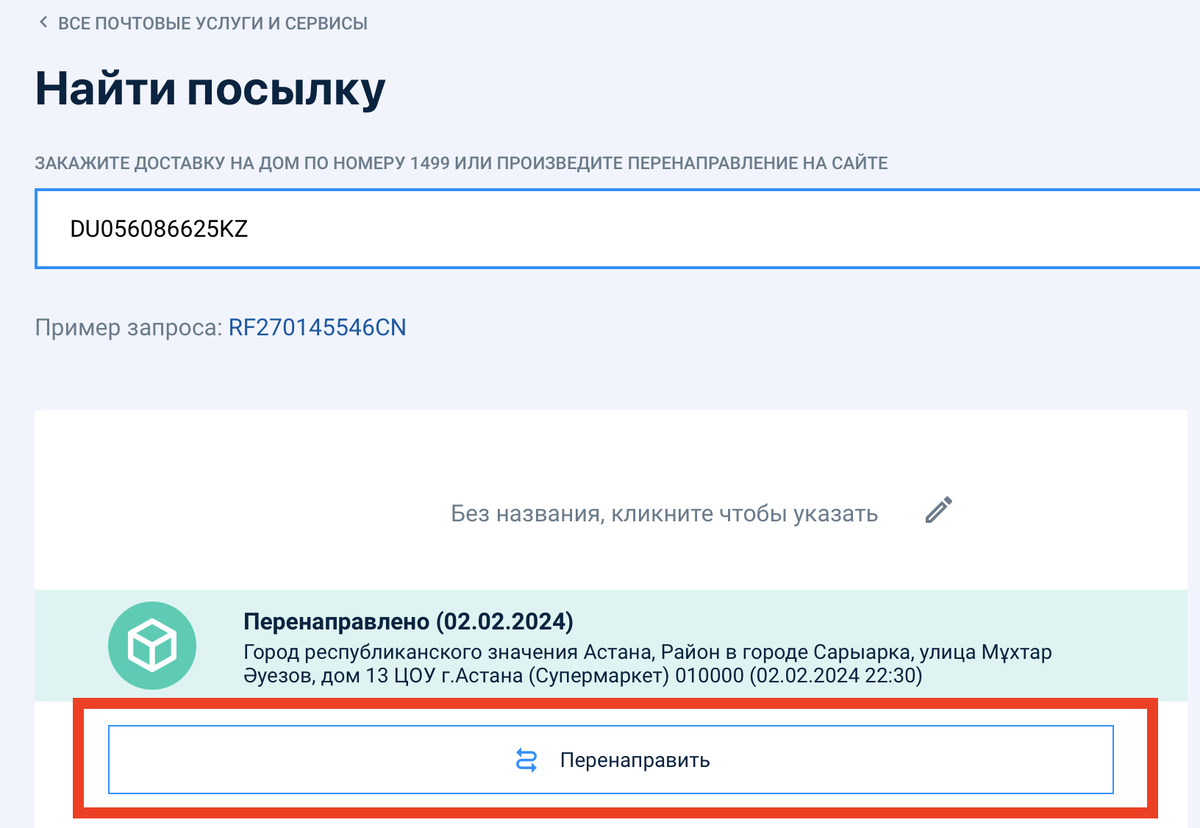This screenshot has height=828, width=1200.
Task: Click the Пример запроса label
Action: 125,326
